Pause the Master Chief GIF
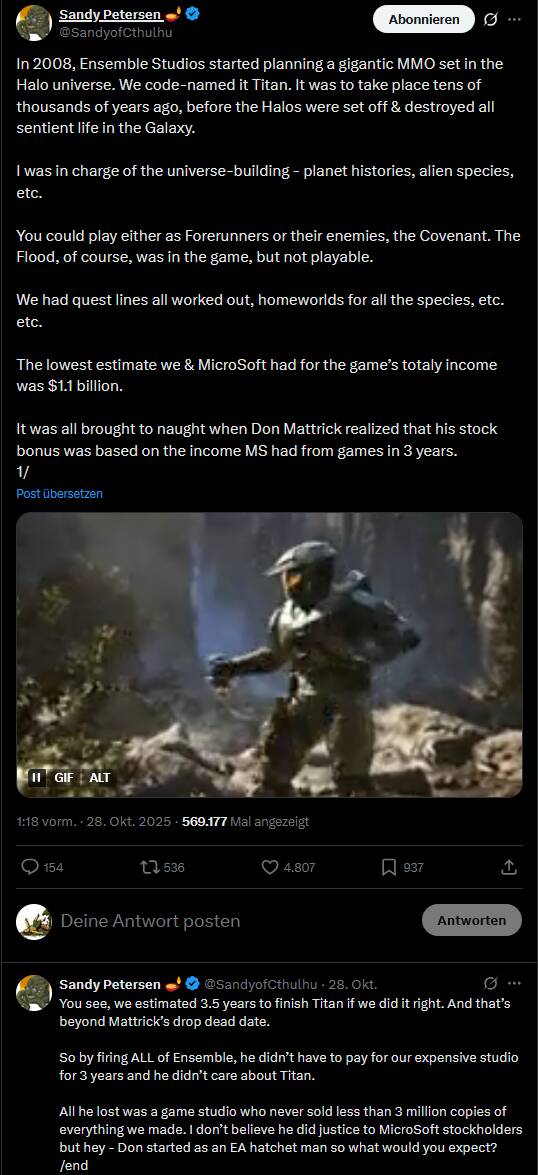 coord(36,777)
